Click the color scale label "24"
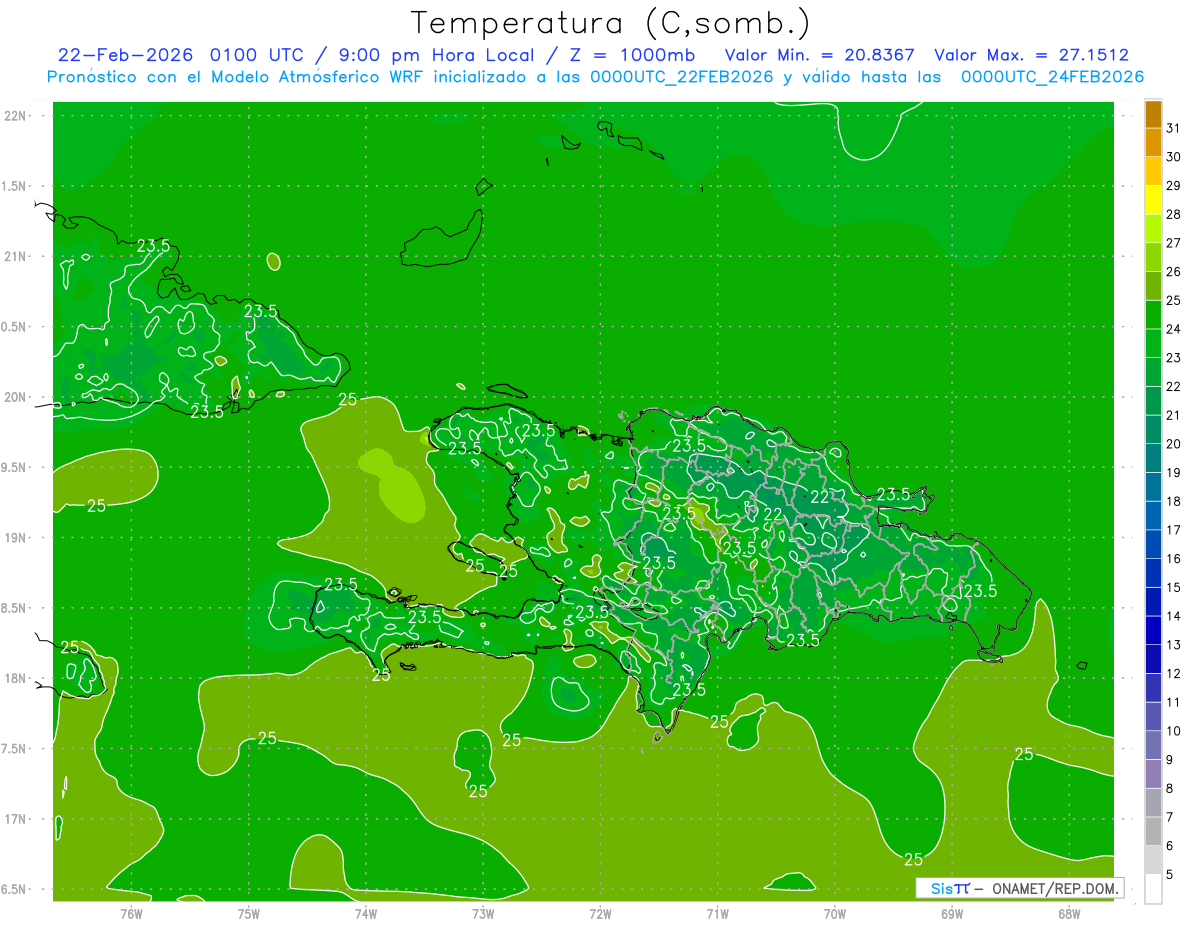The width and height of the screenshot is (1200, 927). pos(1174,329)
